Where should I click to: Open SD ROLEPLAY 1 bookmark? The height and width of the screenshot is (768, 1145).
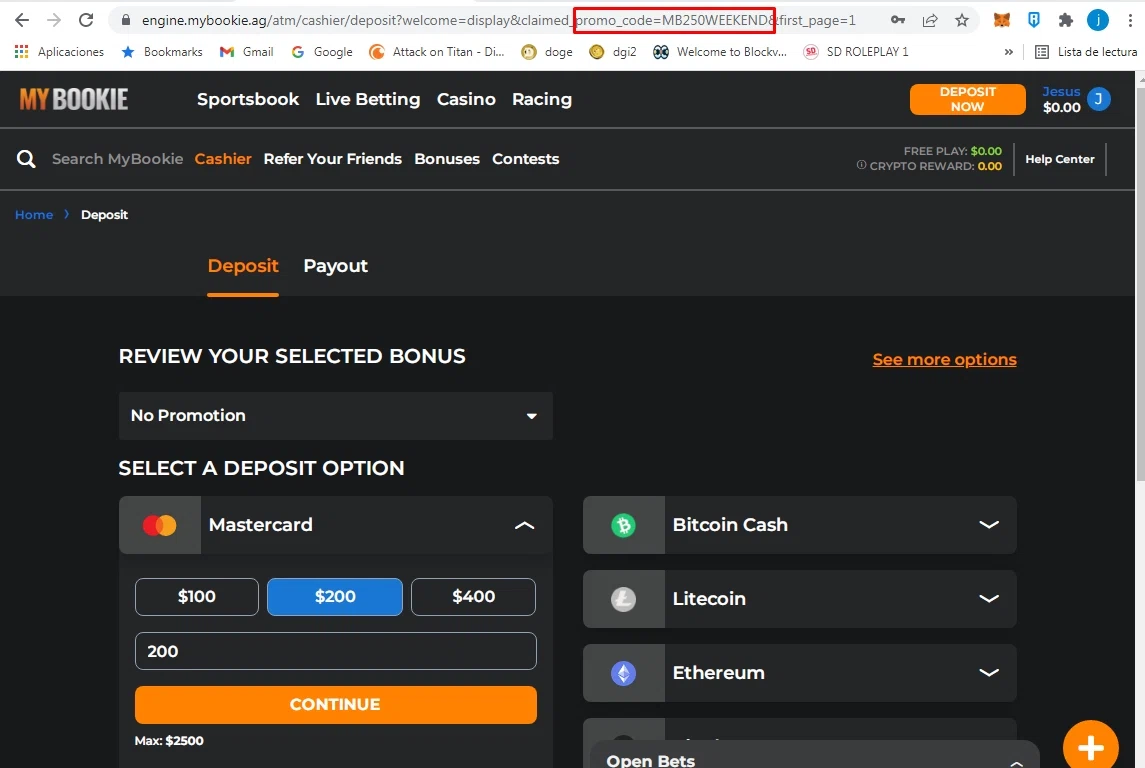pyautogui.click(x=856, y=52)
